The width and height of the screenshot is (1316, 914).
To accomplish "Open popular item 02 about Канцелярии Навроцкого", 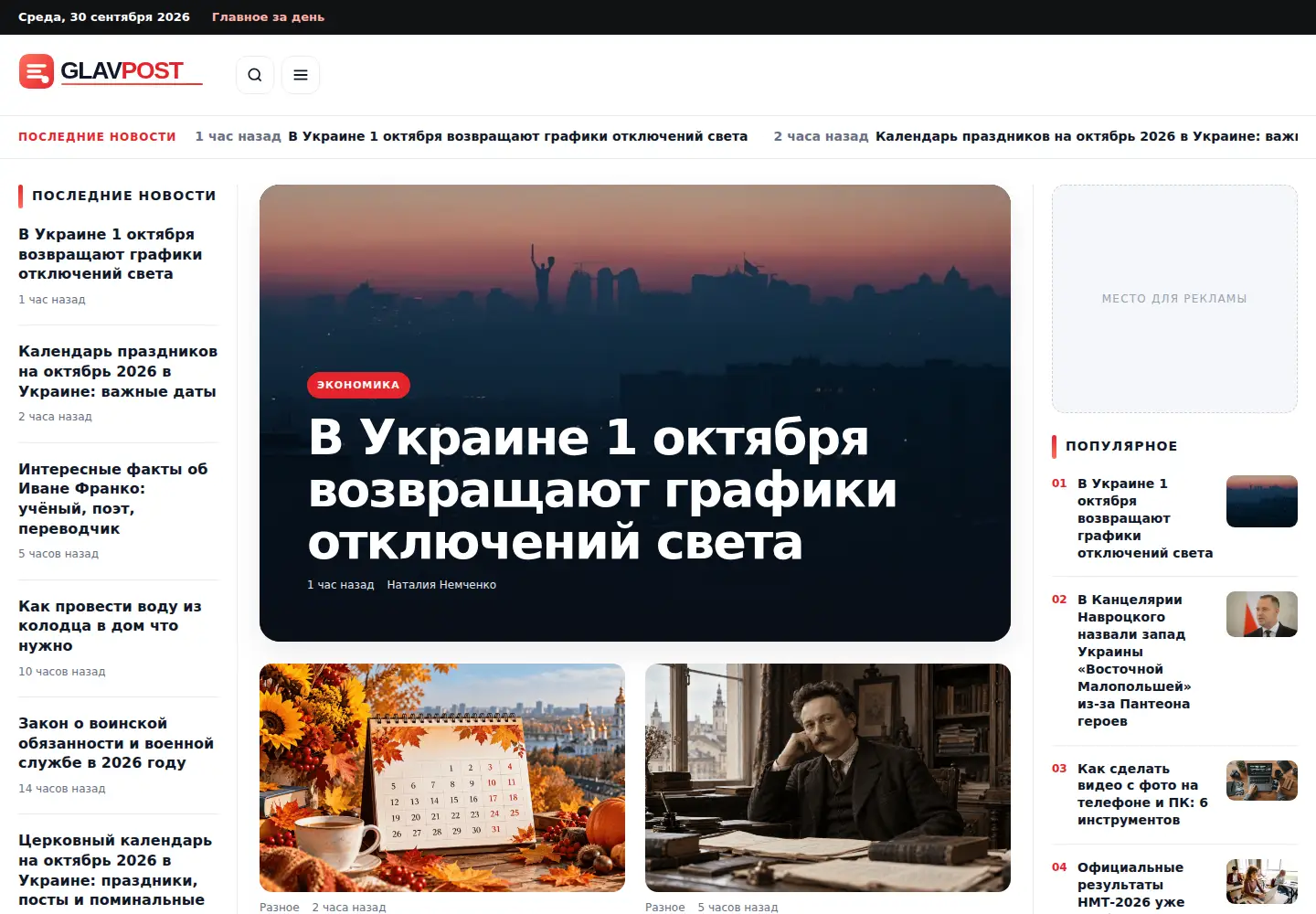I will [1134, 660].
